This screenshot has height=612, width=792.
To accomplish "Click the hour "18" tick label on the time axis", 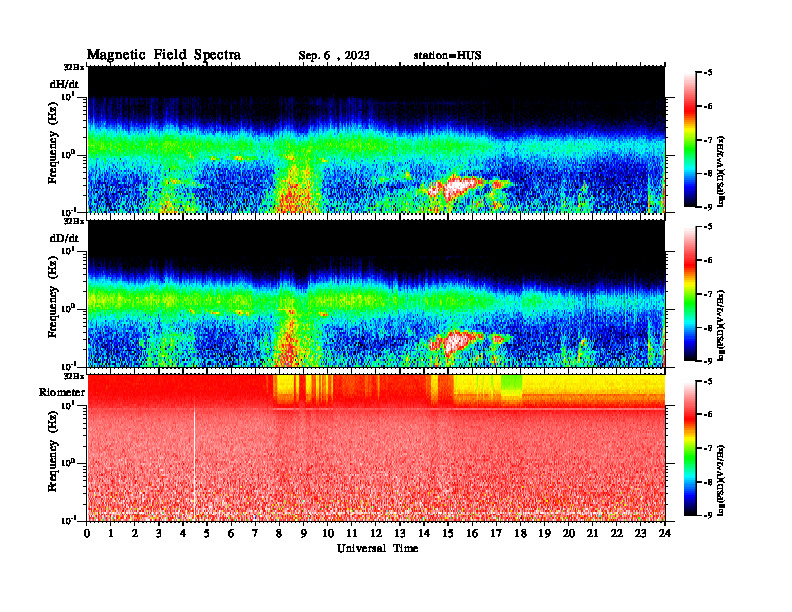I will tap(520, 534).
